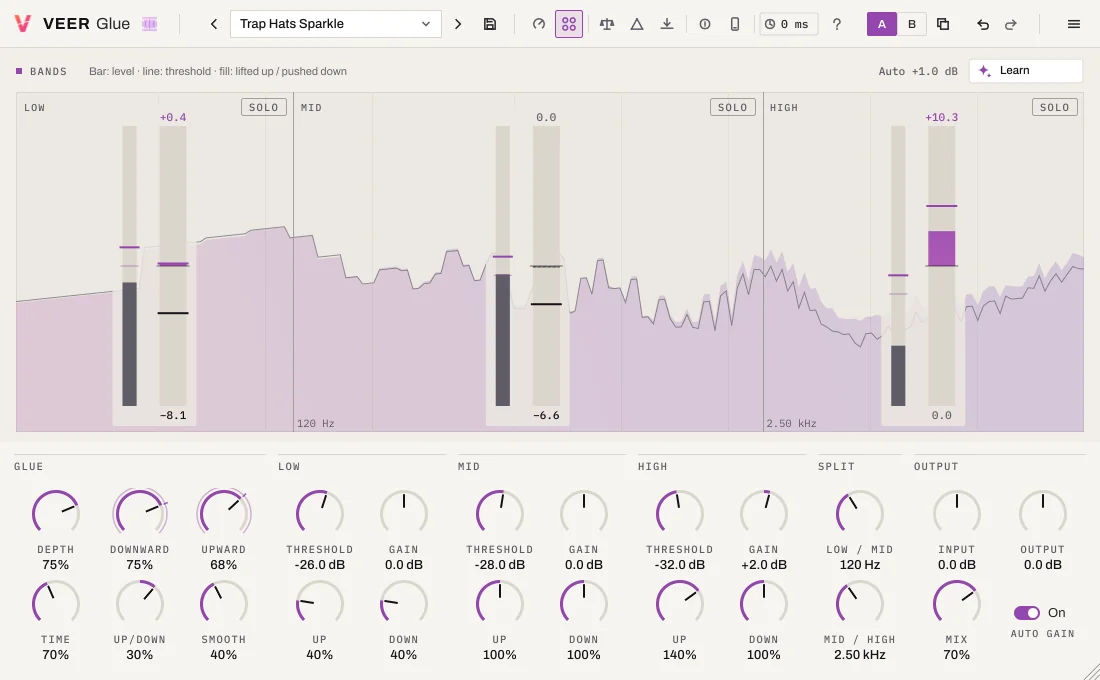The height and width of the screenshot is (680, 1100).
Task: Click the Auto +1.0 dB readout
Action: pos(918,71)
